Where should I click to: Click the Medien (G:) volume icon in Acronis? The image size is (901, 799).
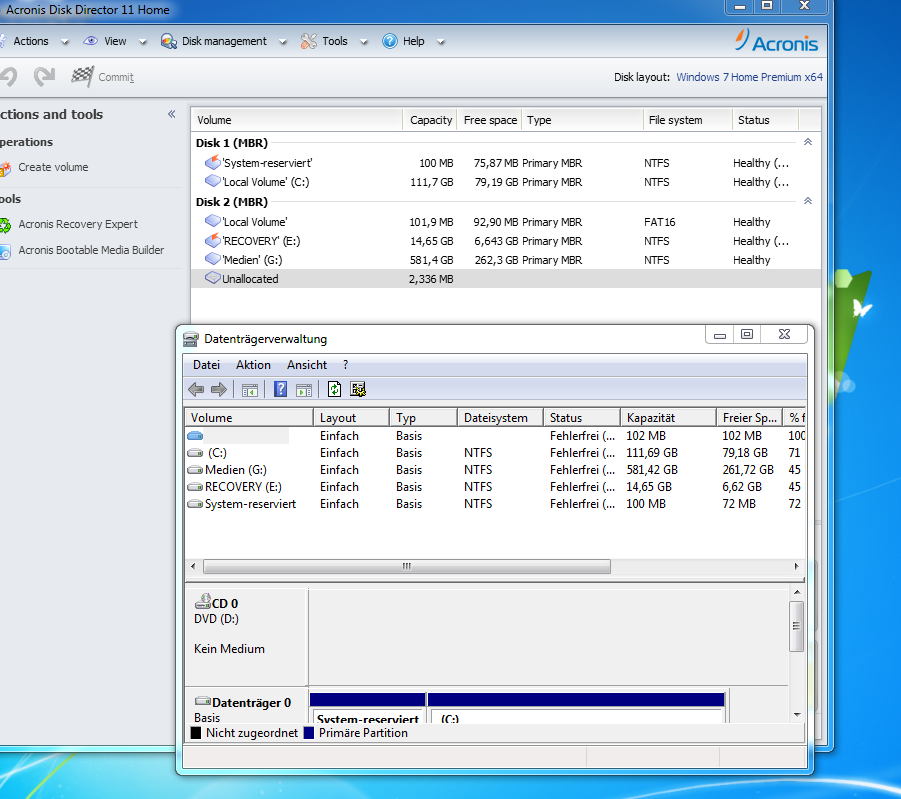(x=213, y=259)
